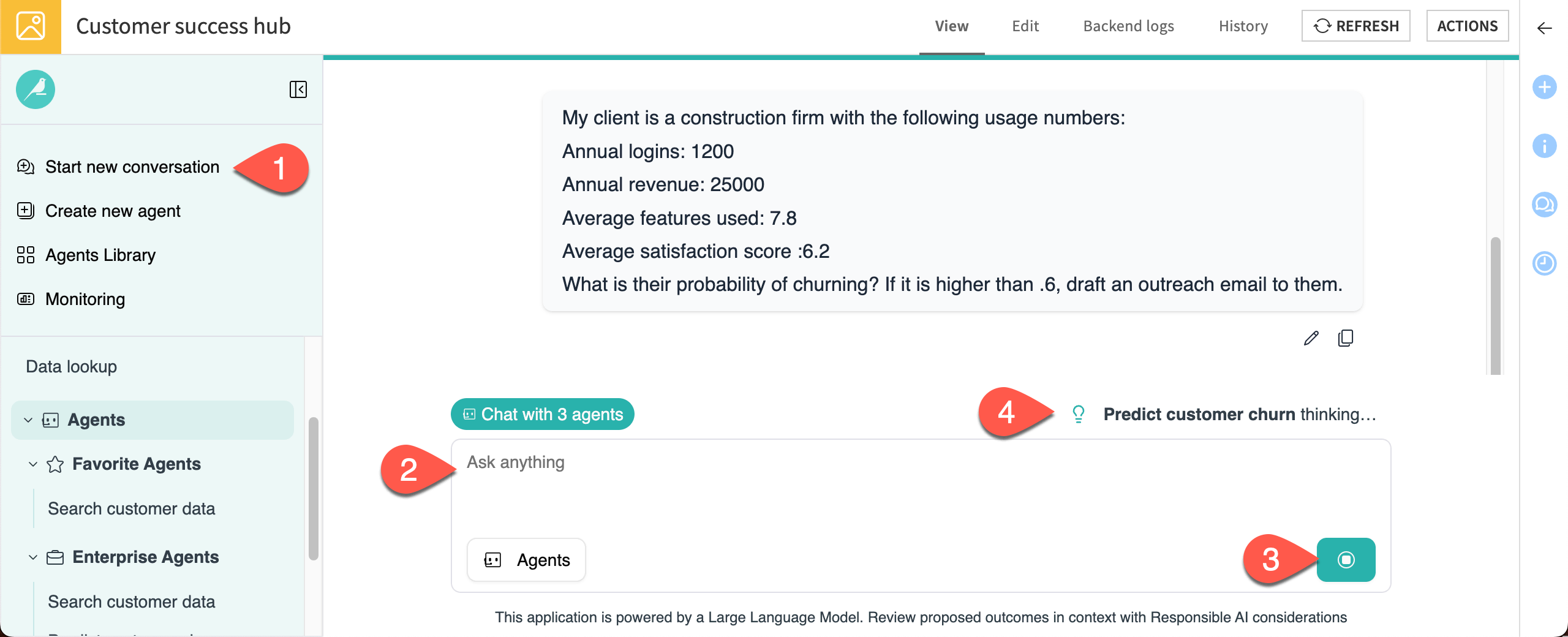Copy the message with copy icon
Screen dimensions: 1568x637
click(1346, 338)
